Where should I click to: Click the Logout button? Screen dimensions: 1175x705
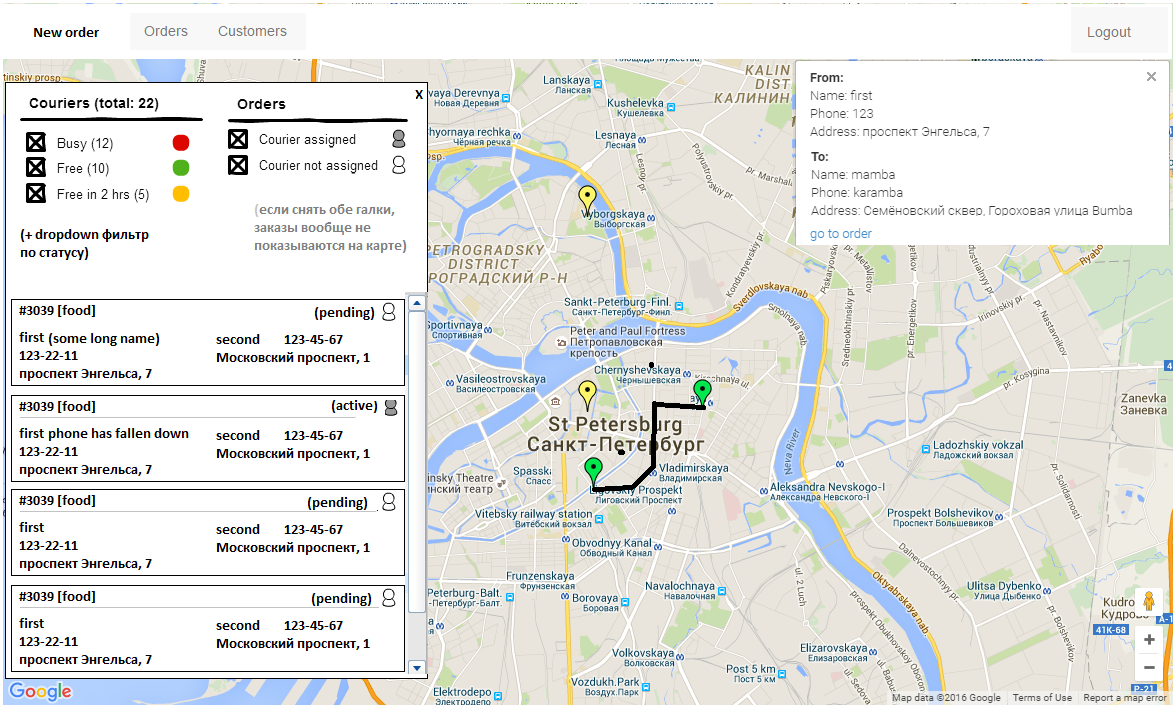[x=1108, y=32]
